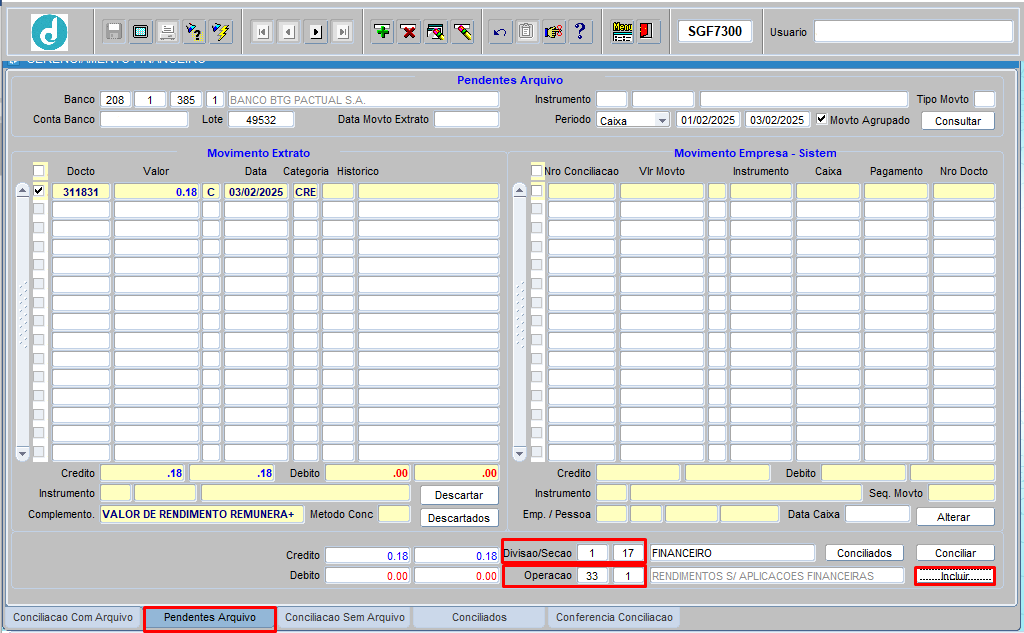Image resolution: width=1024 pixels, height=633 pixels.
Task: Click the Clear Block eraser-window icon
Action: click(436, 31)
